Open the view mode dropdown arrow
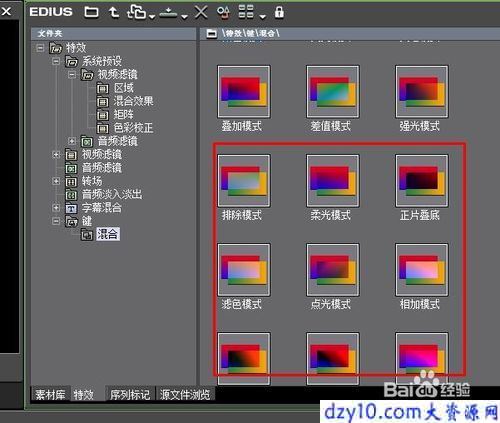Image resolution: width=500 pixels, height=423 pixels. click(x=263, y=16)
